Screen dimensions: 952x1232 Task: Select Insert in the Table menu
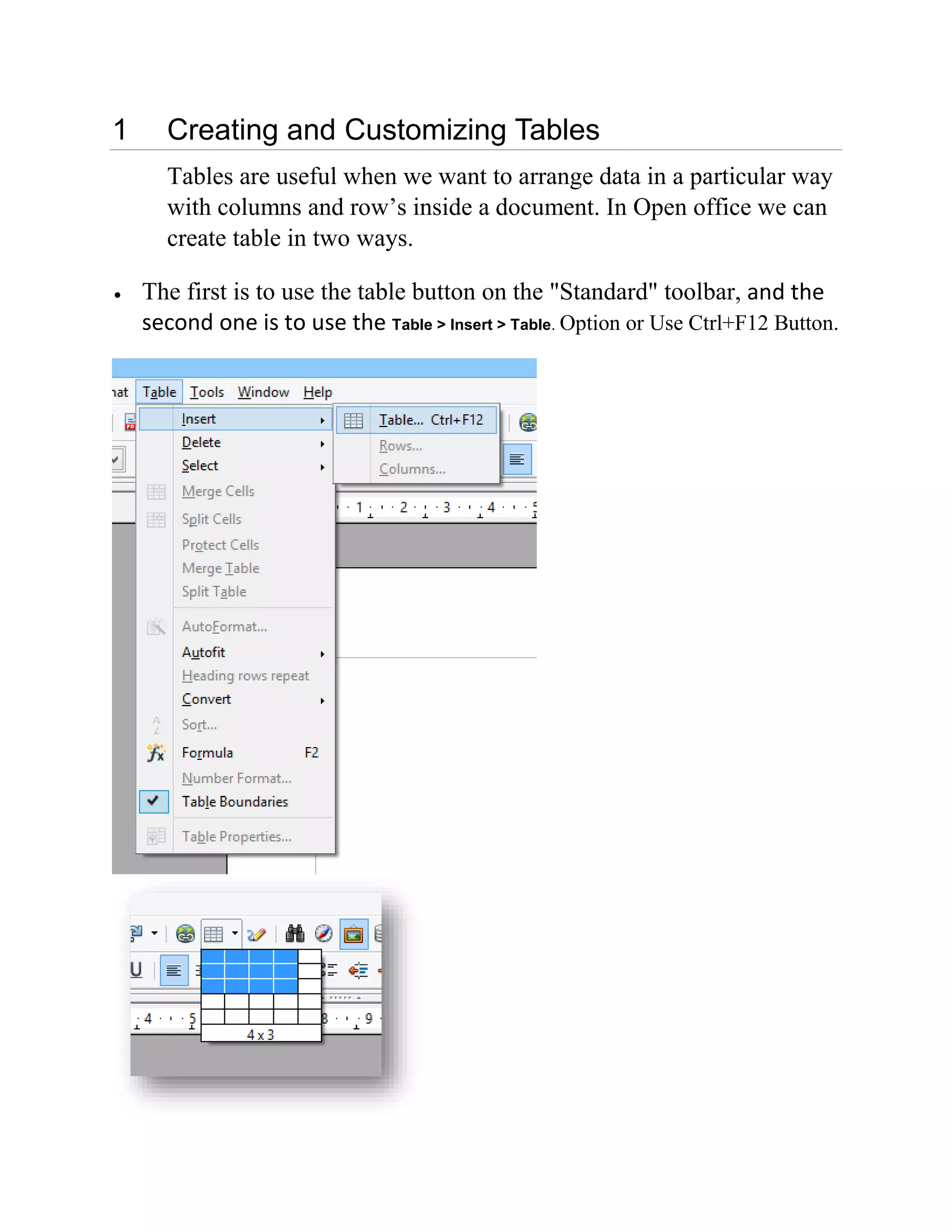pyautogui.click(x=235, y=419)
